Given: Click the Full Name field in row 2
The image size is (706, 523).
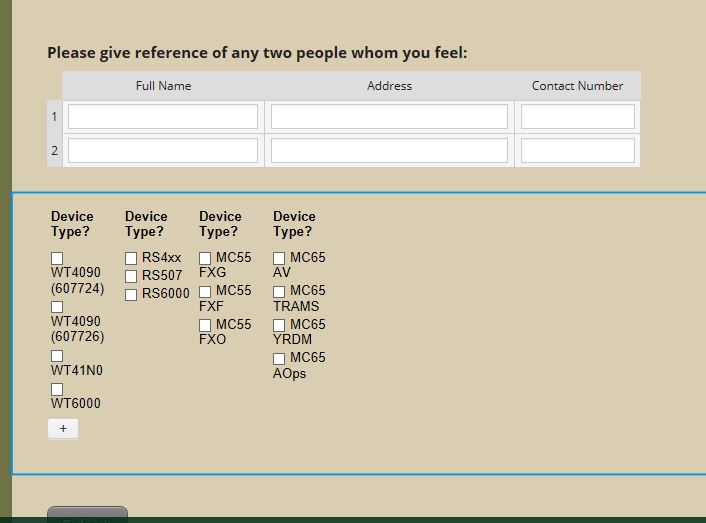Looking at the screenshot, I should click(163, 151).
